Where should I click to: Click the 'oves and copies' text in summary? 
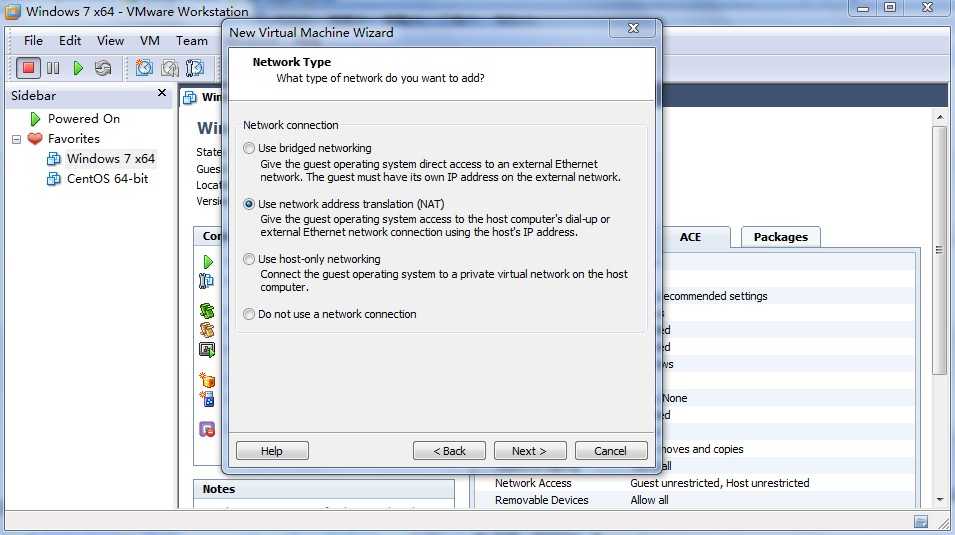click(702, 449)
